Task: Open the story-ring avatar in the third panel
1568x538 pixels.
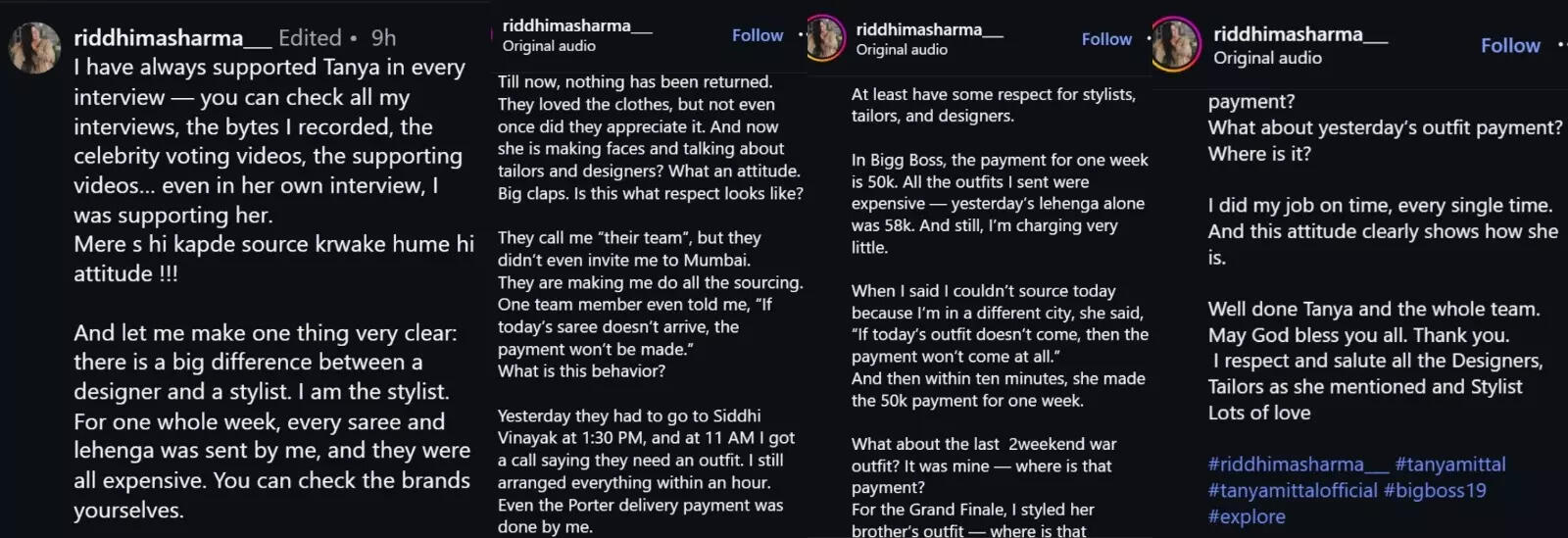Action: coord(825,38)
